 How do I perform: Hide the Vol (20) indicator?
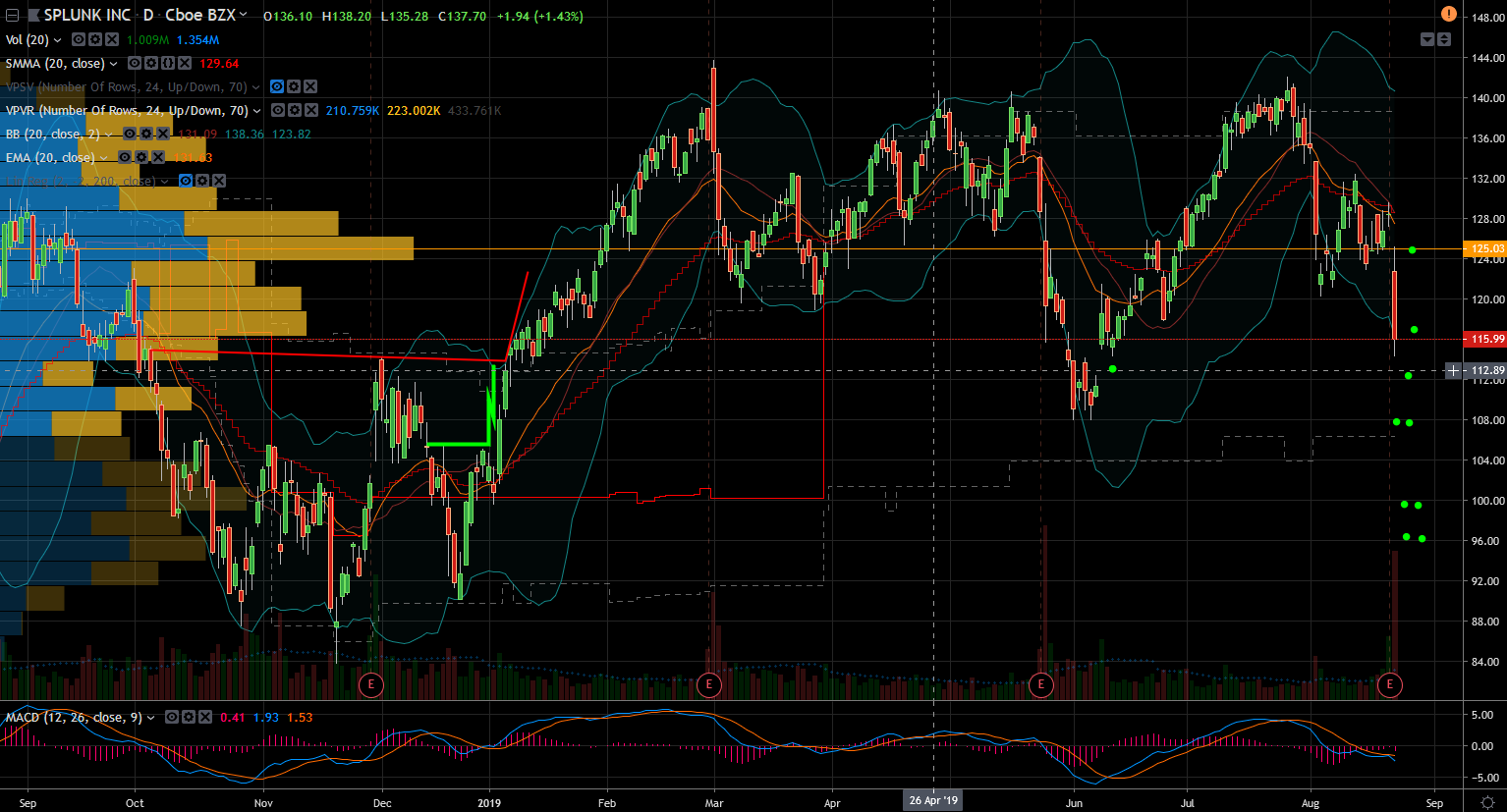[81, 39]
